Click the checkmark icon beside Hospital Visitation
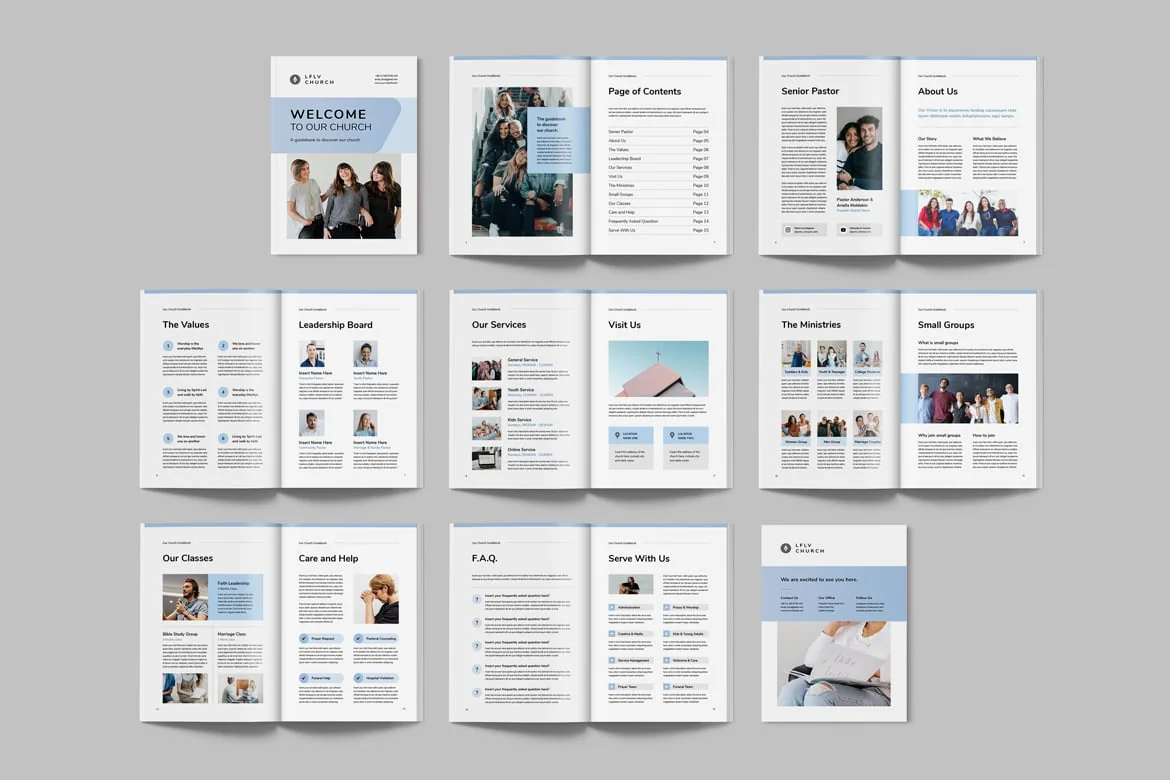 click(358, 678)
